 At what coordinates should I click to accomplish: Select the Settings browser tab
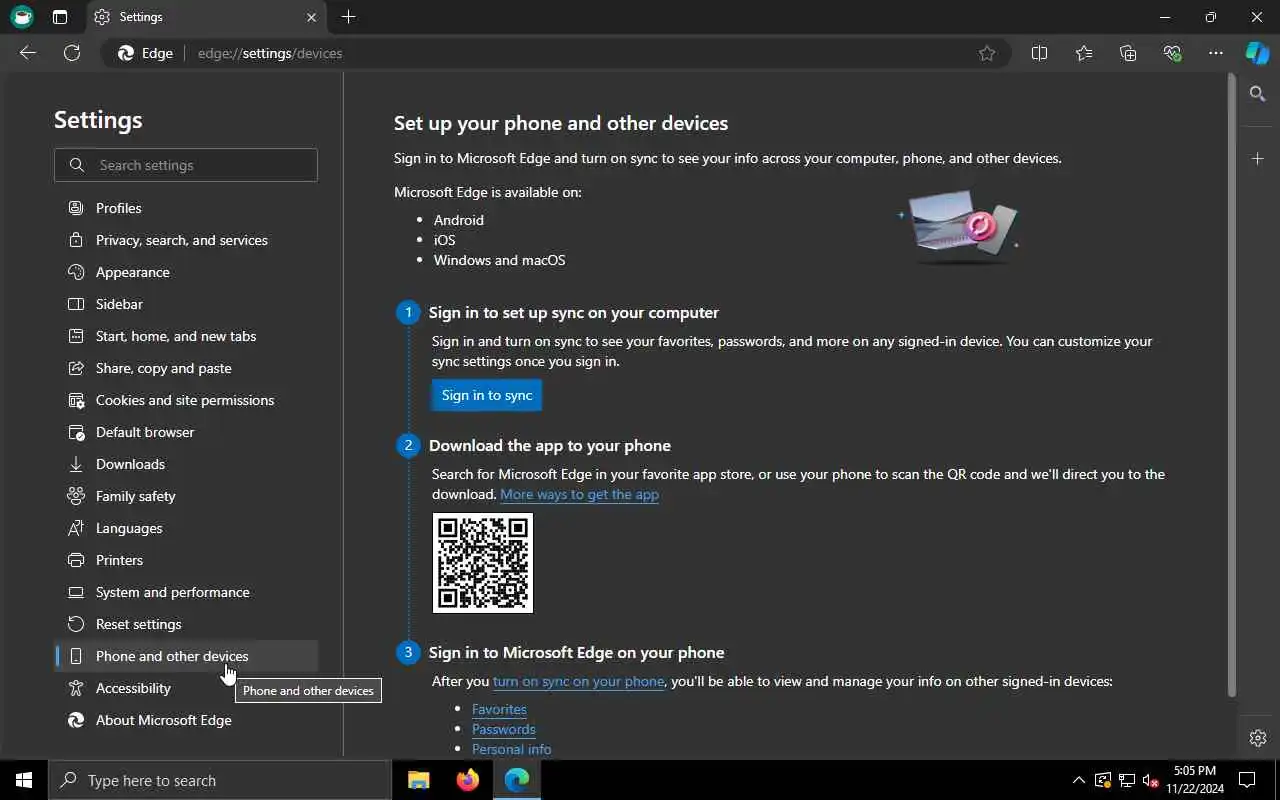pyautogui.click(x=205, y=17)
